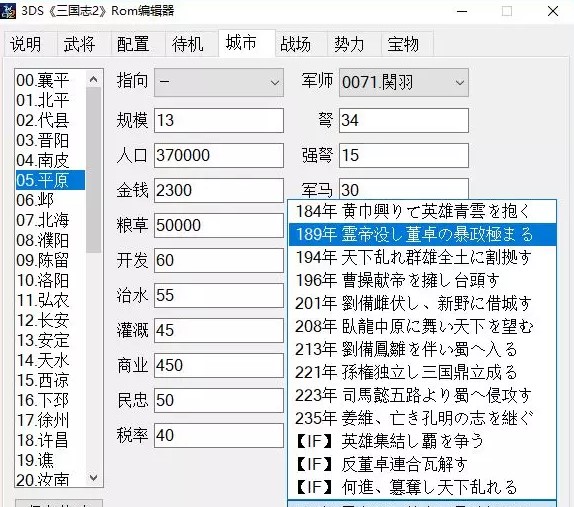Click the 商业 field showing 450
Screen dimensions: 574x507
(219, 365)
